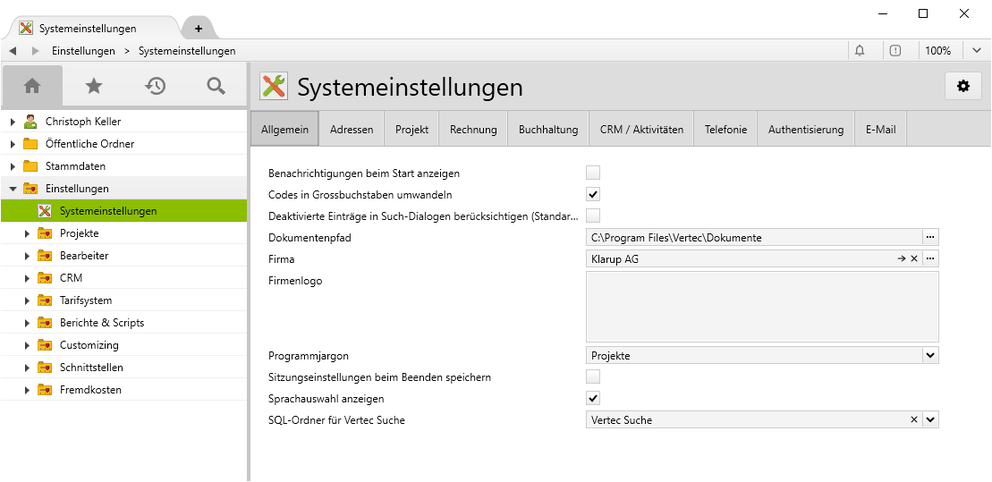Click into the Dokumentenpfad field
This screenshot has width=992, height=482.
pyautogui.click(x=753, y=237)
